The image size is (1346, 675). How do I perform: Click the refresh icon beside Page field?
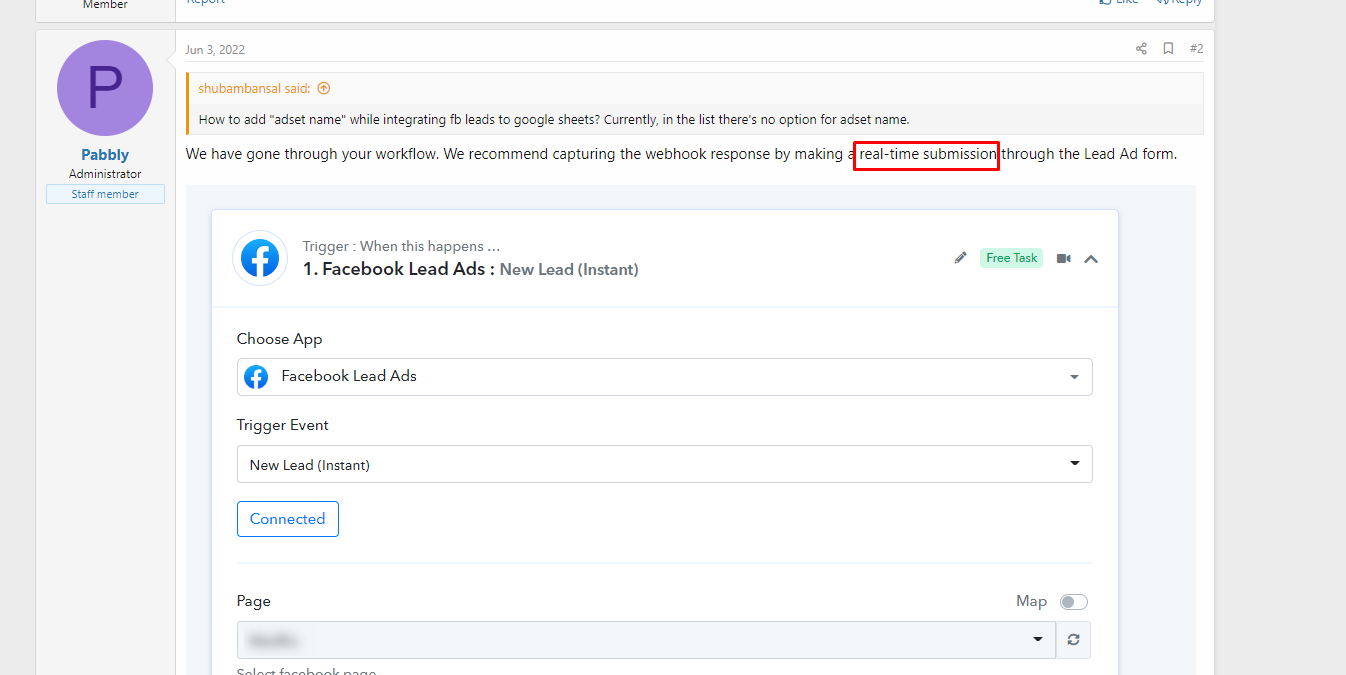[1073, 640]
